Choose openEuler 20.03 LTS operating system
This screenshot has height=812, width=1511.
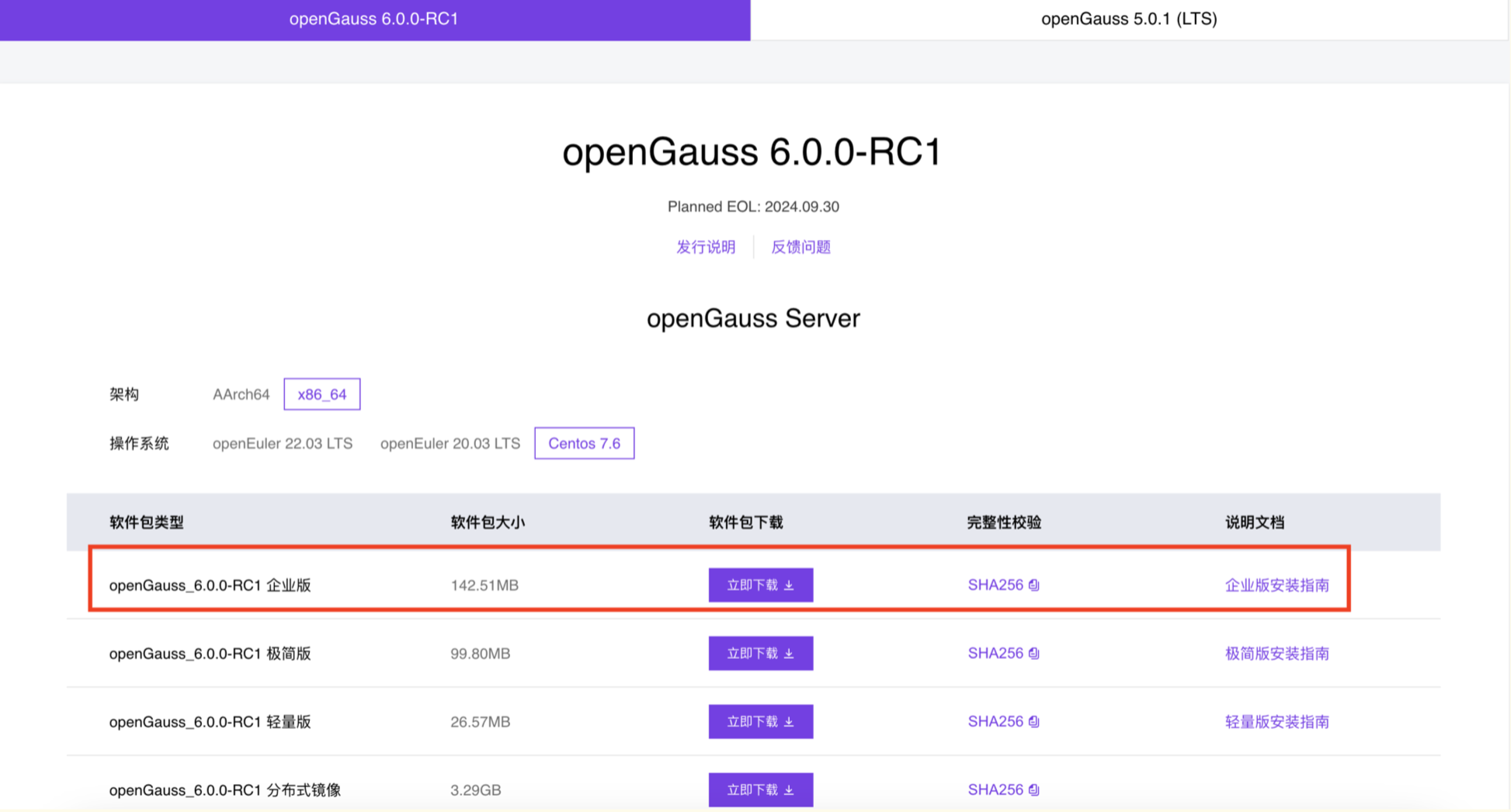[450, 443]
